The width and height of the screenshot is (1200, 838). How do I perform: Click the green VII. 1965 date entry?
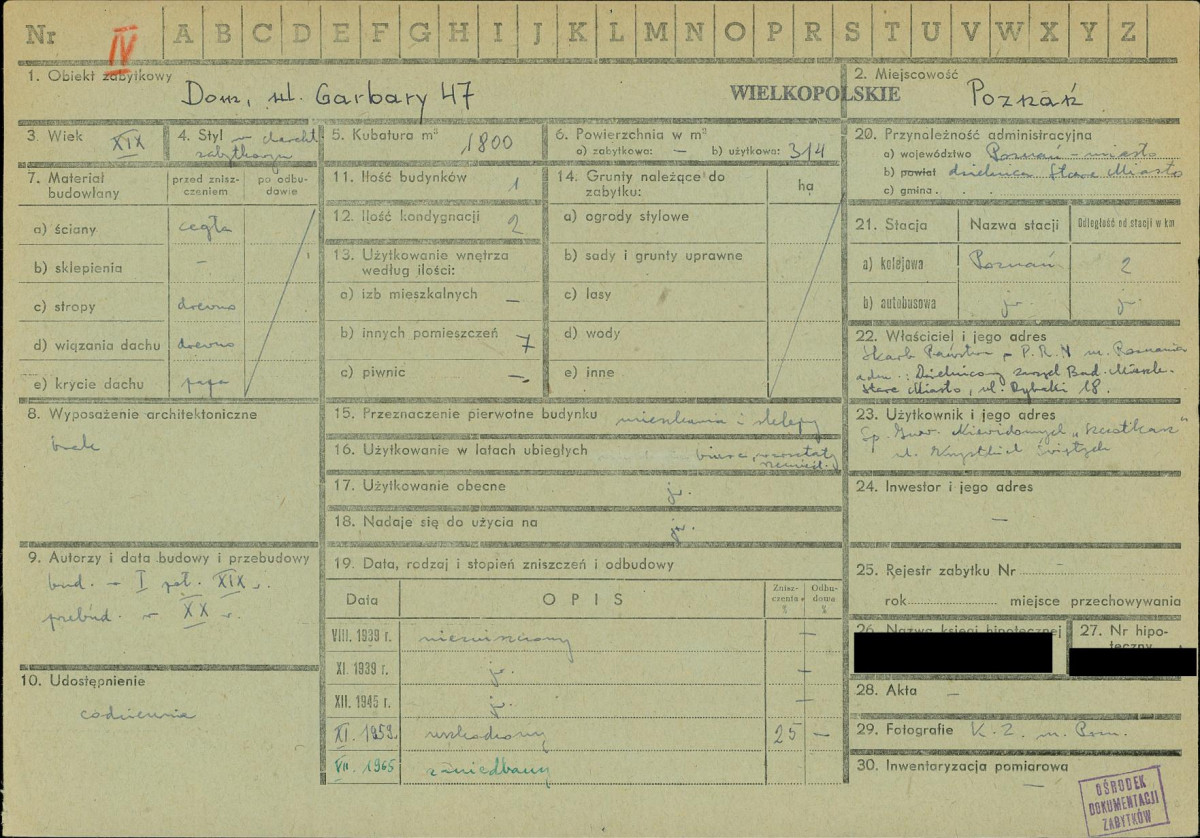click(x=364, y=766)
